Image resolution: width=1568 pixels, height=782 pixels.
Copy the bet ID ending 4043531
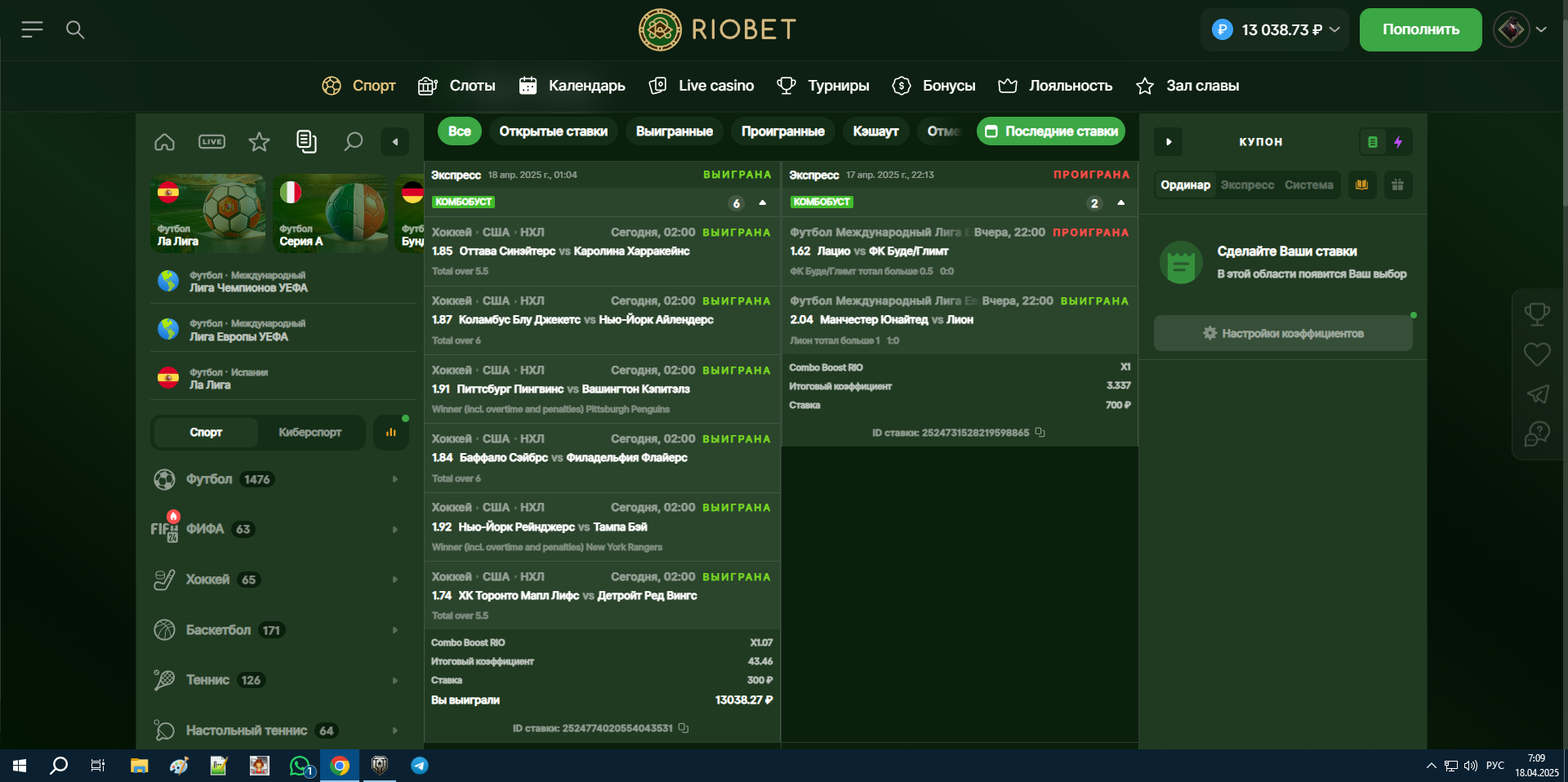pyautogui.click(x=684, y=728)
